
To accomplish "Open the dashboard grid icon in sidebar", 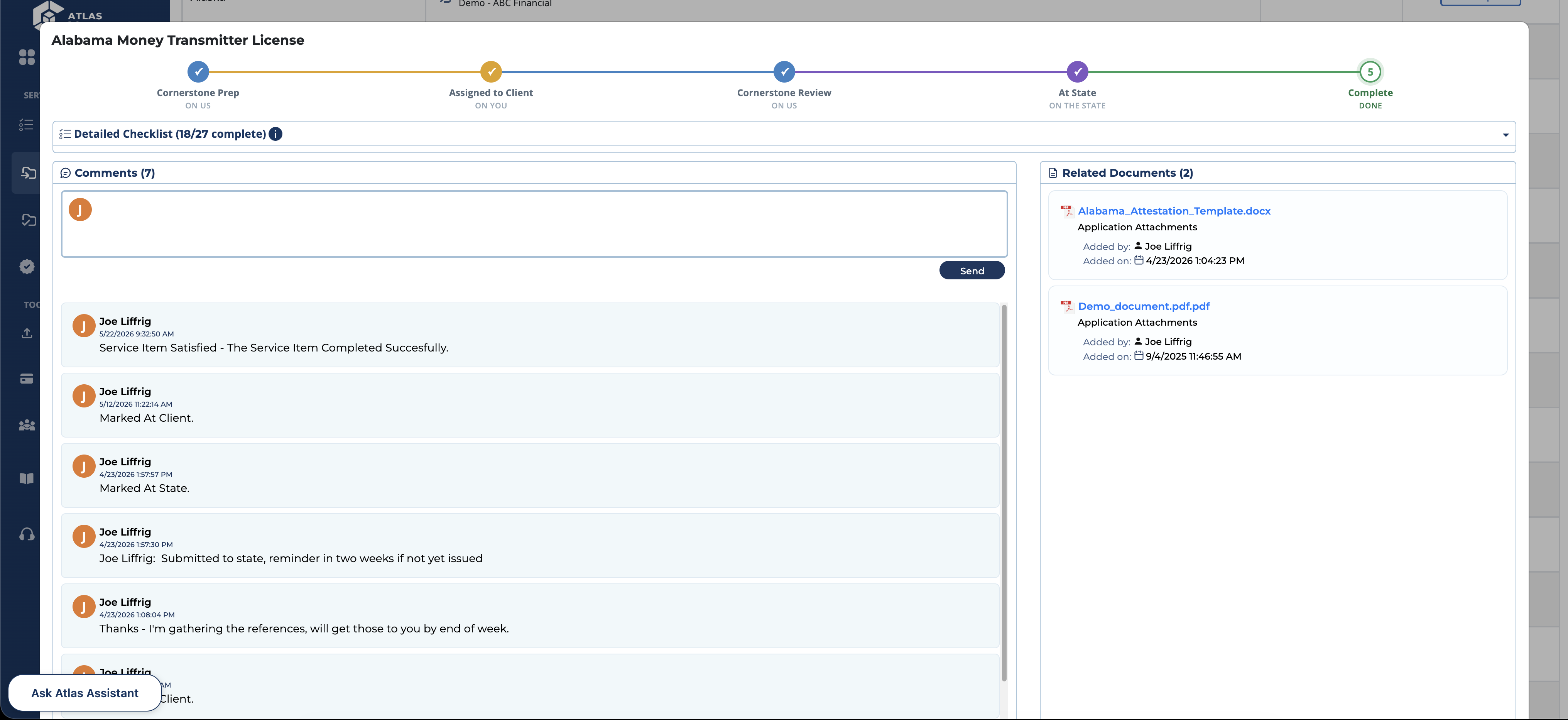I will 27,57.
